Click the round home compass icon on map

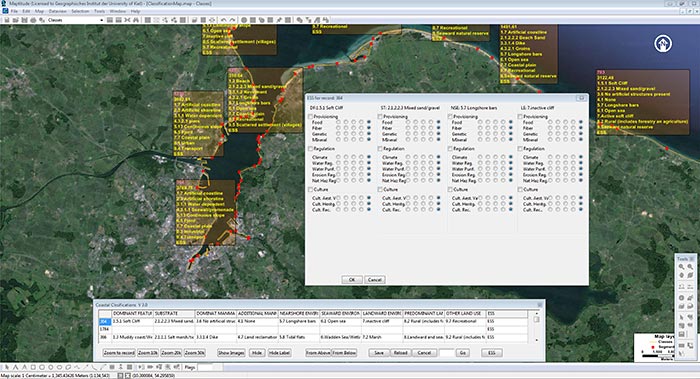(x=663, y=44)
